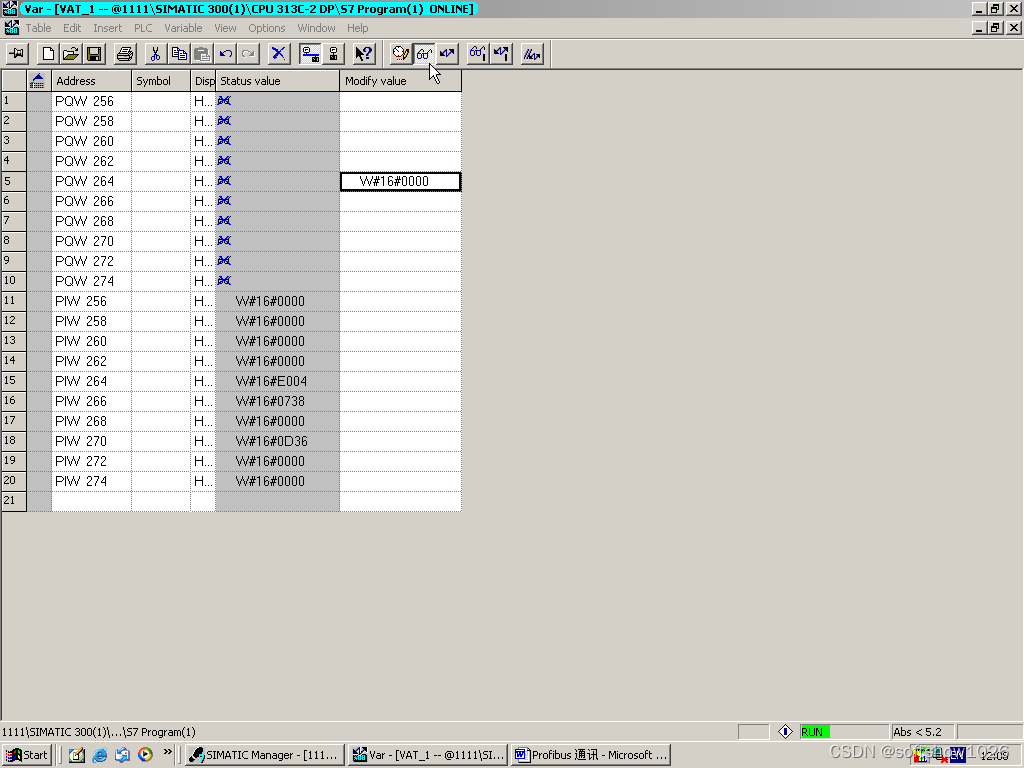Click the Status value column header
The height and width of the screenshot is (768, 1024).
click(x=278, y=81)
